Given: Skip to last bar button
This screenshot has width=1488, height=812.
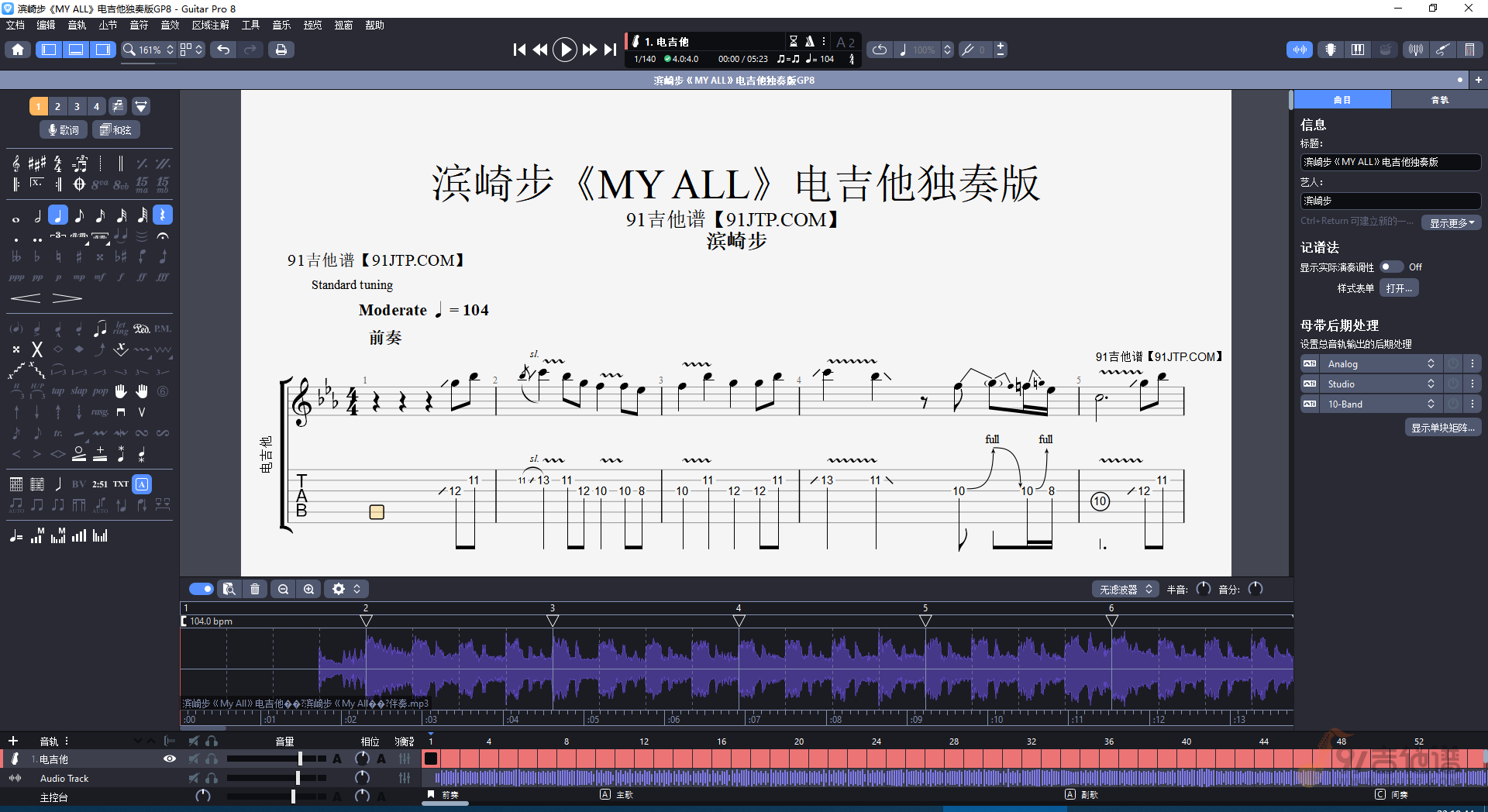Looking at the screenshot, I should [611, 50].
